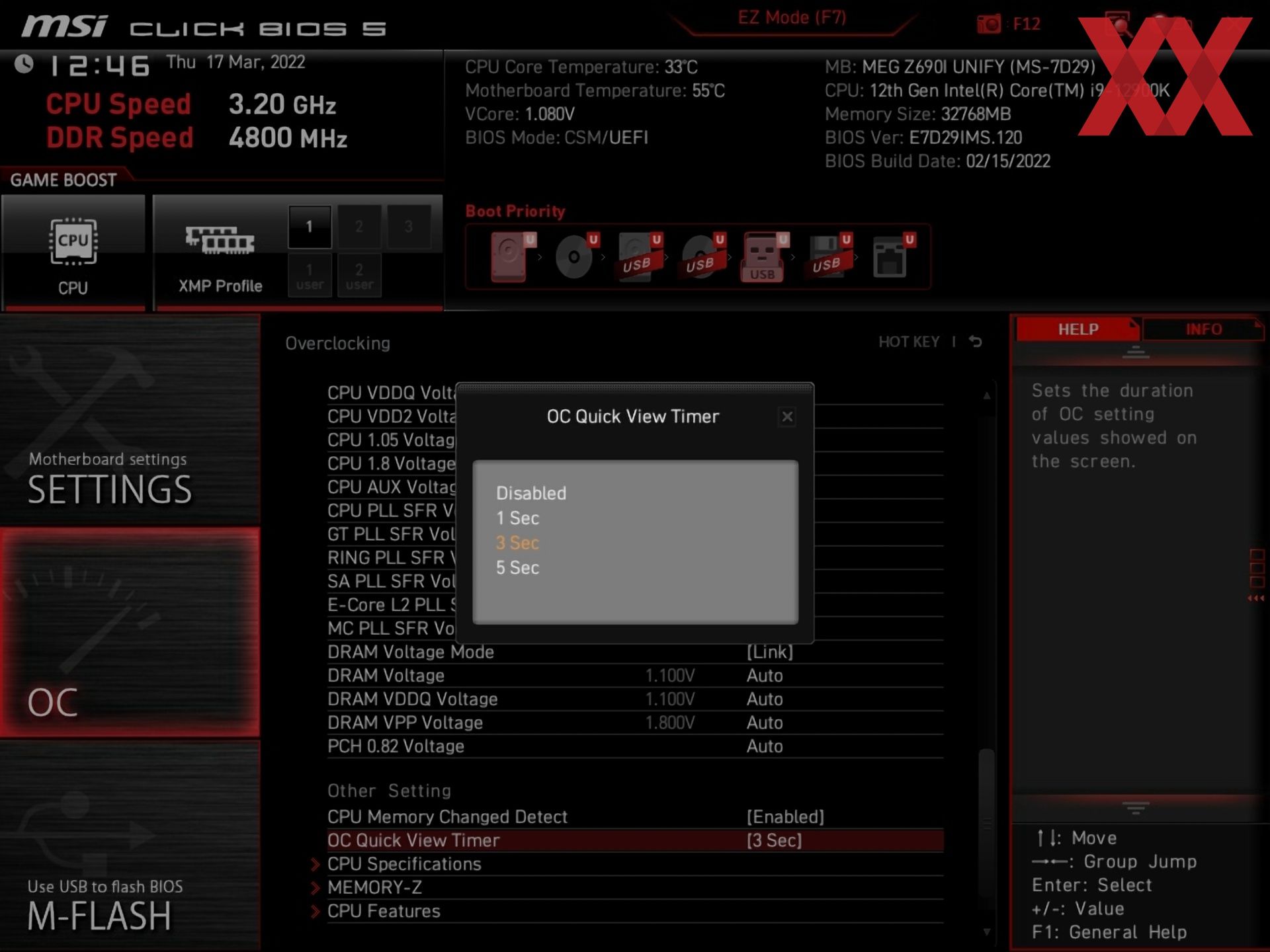The width and height of the screenshot is (1270, 952).
Task: Select the CPU 1.05 Voltage row
Action: (x=392, y=440)
